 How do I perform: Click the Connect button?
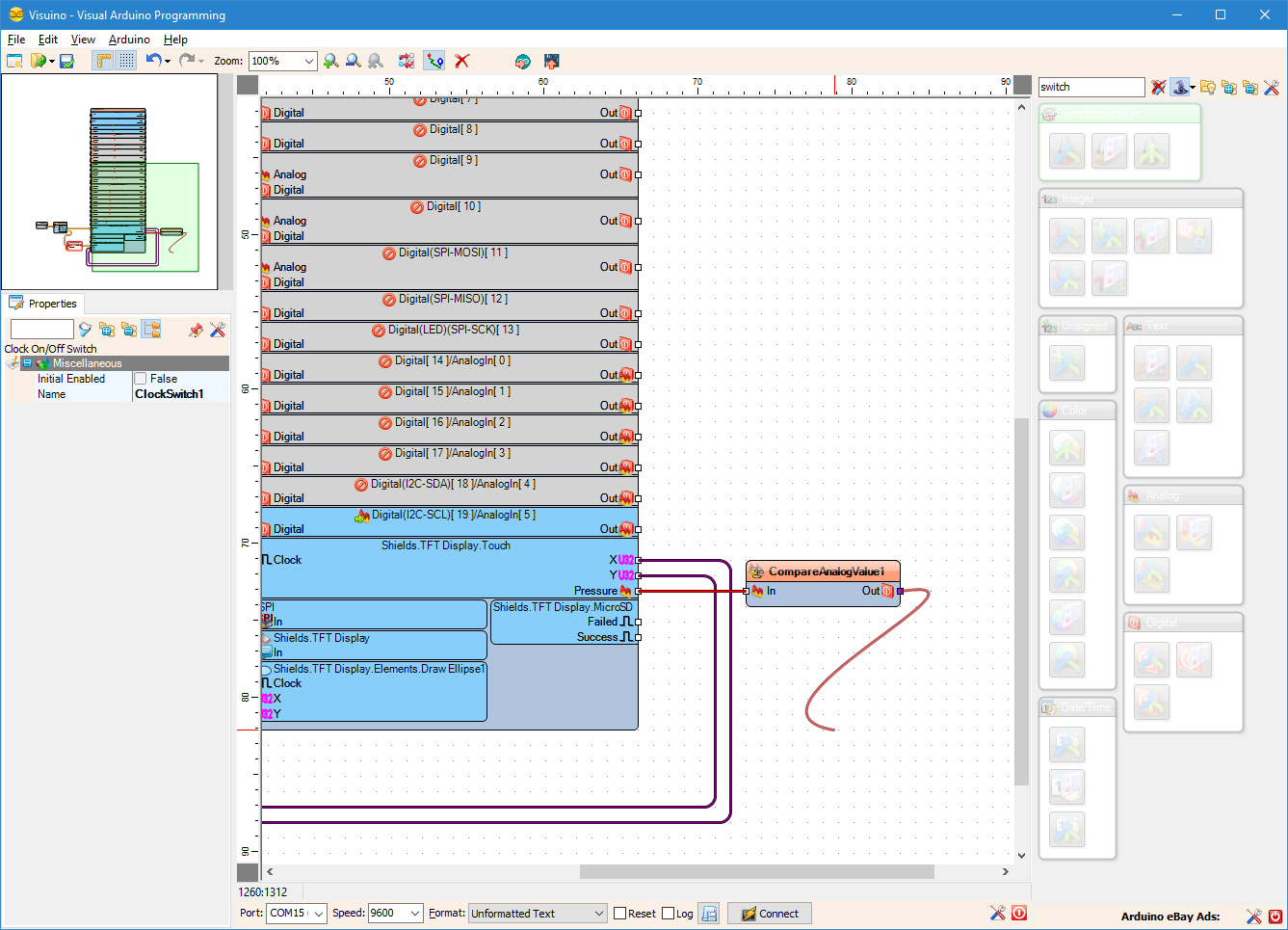770,914
